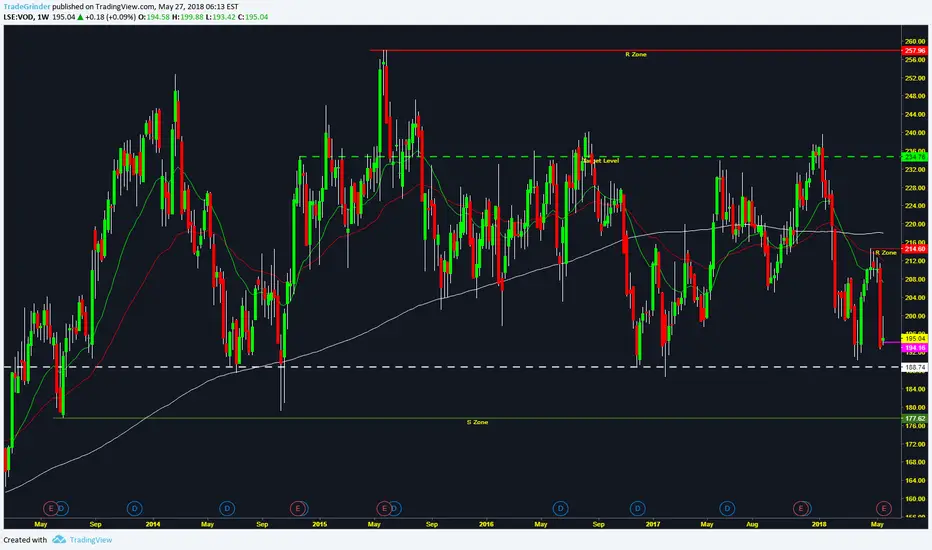932x550 pixels.
Task: Click the yellow 195.04 last price label
Action: pos(915,338)
